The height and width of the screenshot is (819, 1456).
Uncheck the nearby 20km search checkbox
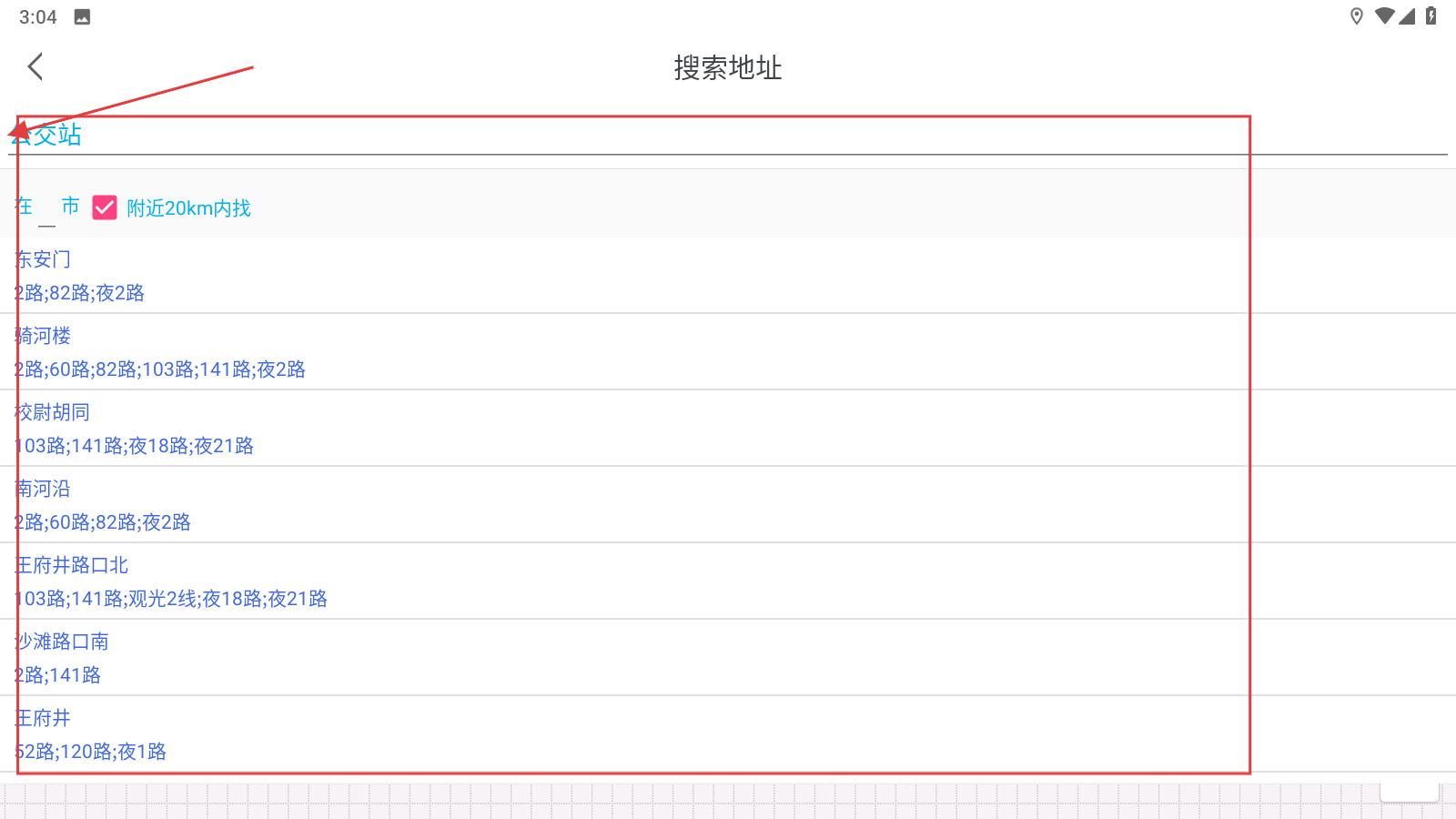pos(105,207)
